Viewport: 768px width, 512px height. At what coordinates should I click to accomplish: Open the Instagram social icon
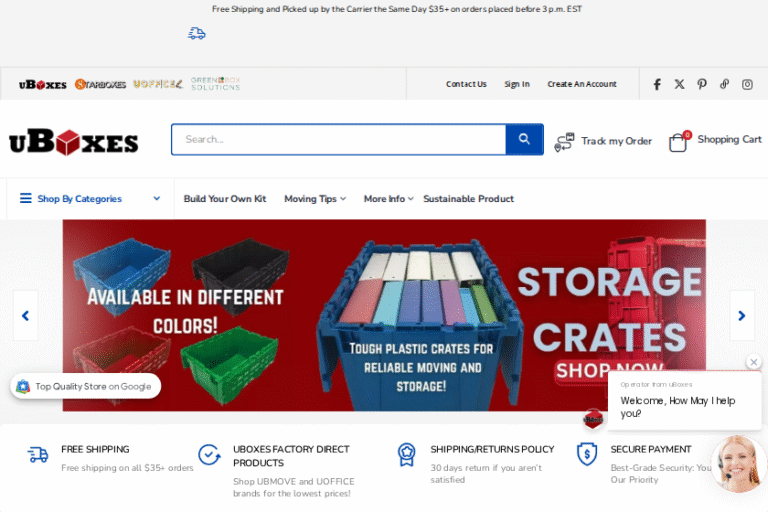tap(747, 84)
